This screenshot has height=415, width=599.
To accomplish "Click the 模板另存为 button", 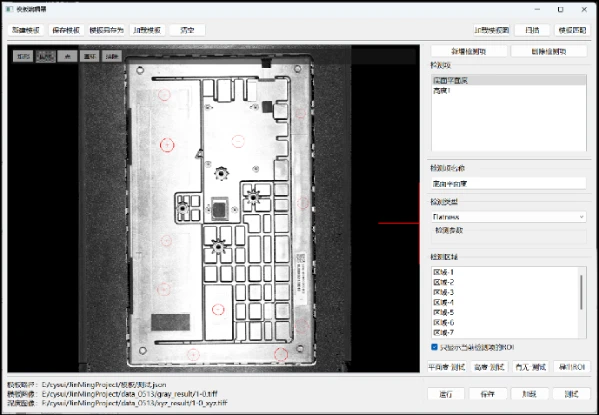I will coord(107,30).
